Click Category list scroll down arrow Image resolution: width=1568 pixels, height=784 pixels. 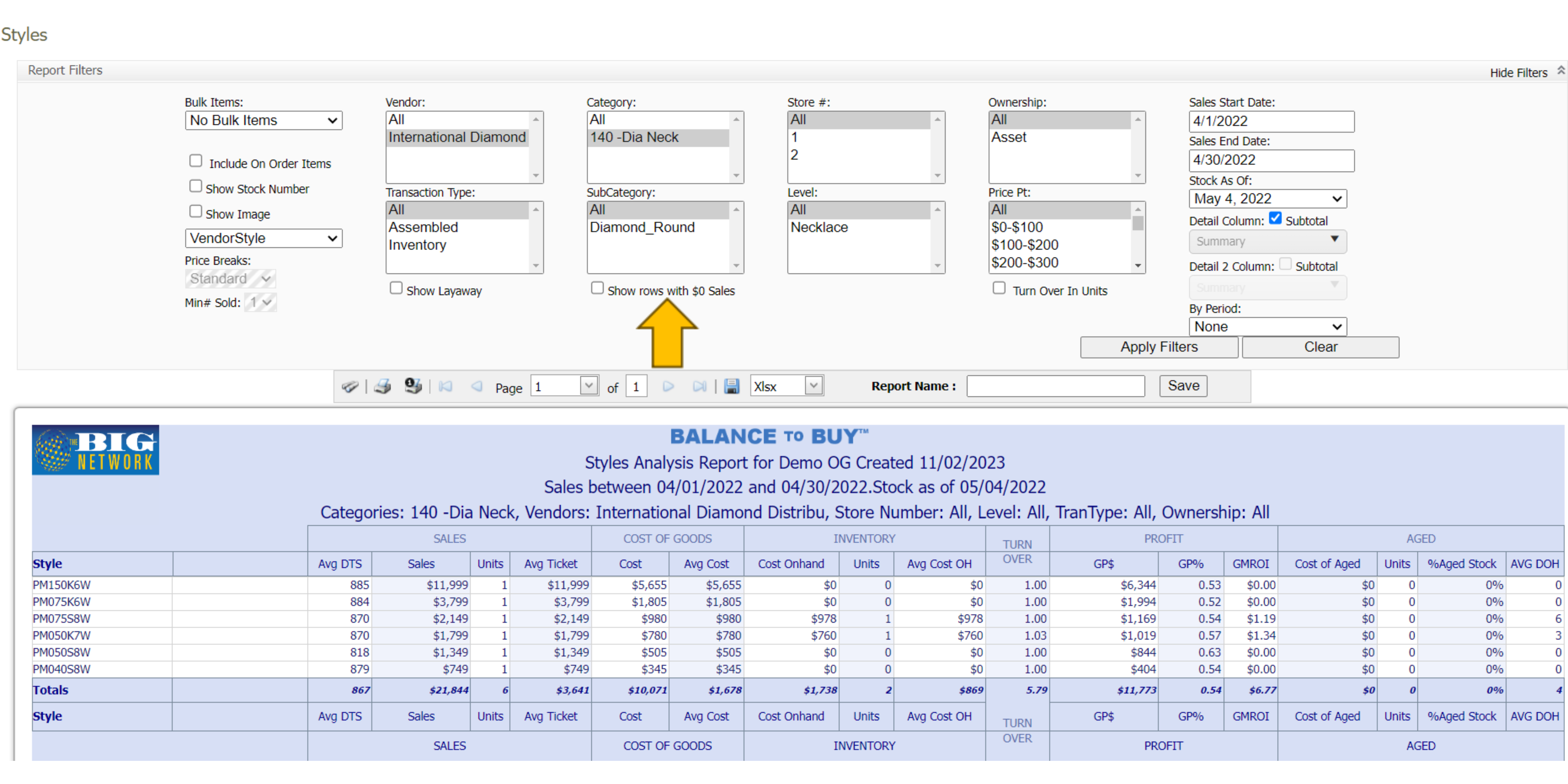click(x=737, y=176)
